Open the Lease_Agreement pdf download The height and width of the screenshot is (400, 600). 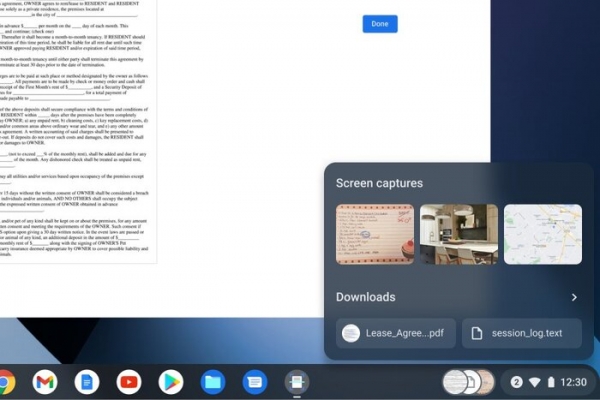[396, 333]
